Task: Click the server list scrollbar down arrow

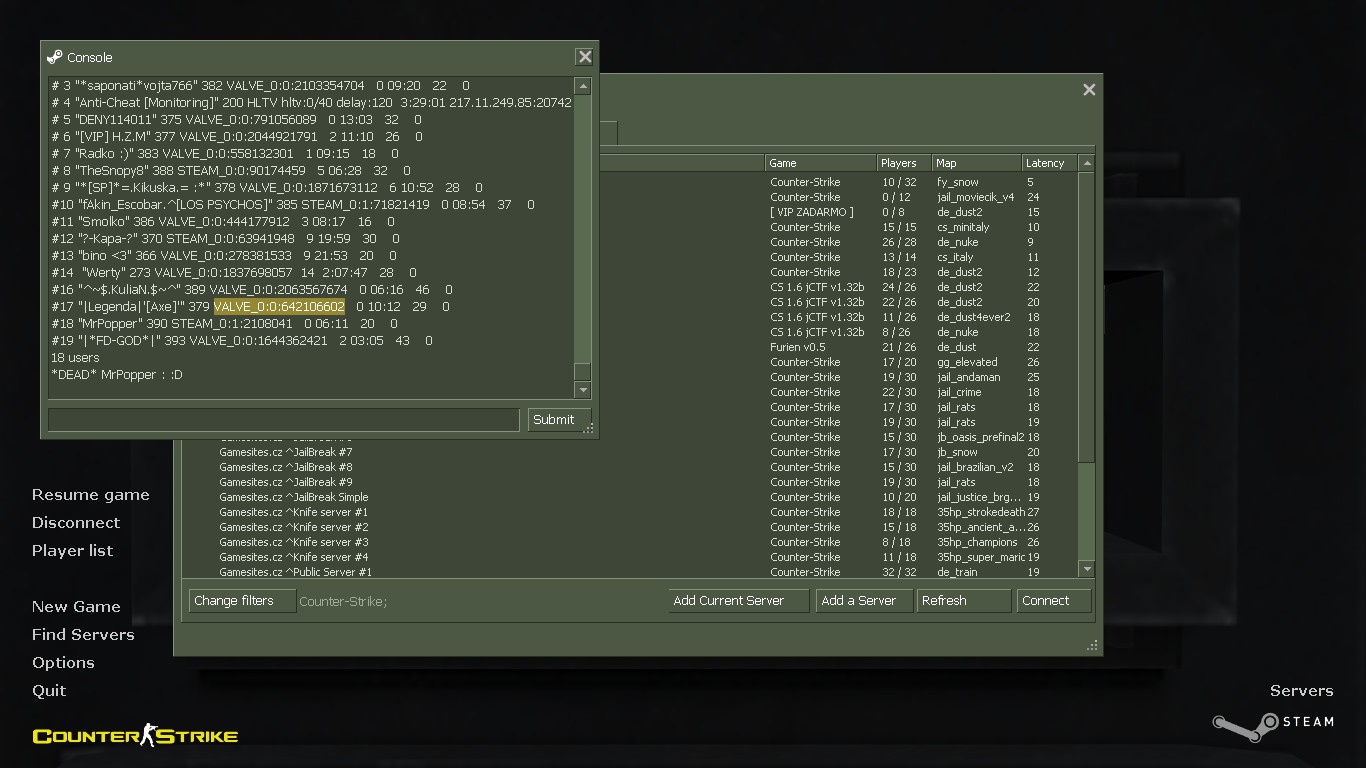Action: (x=1087, y=569)
